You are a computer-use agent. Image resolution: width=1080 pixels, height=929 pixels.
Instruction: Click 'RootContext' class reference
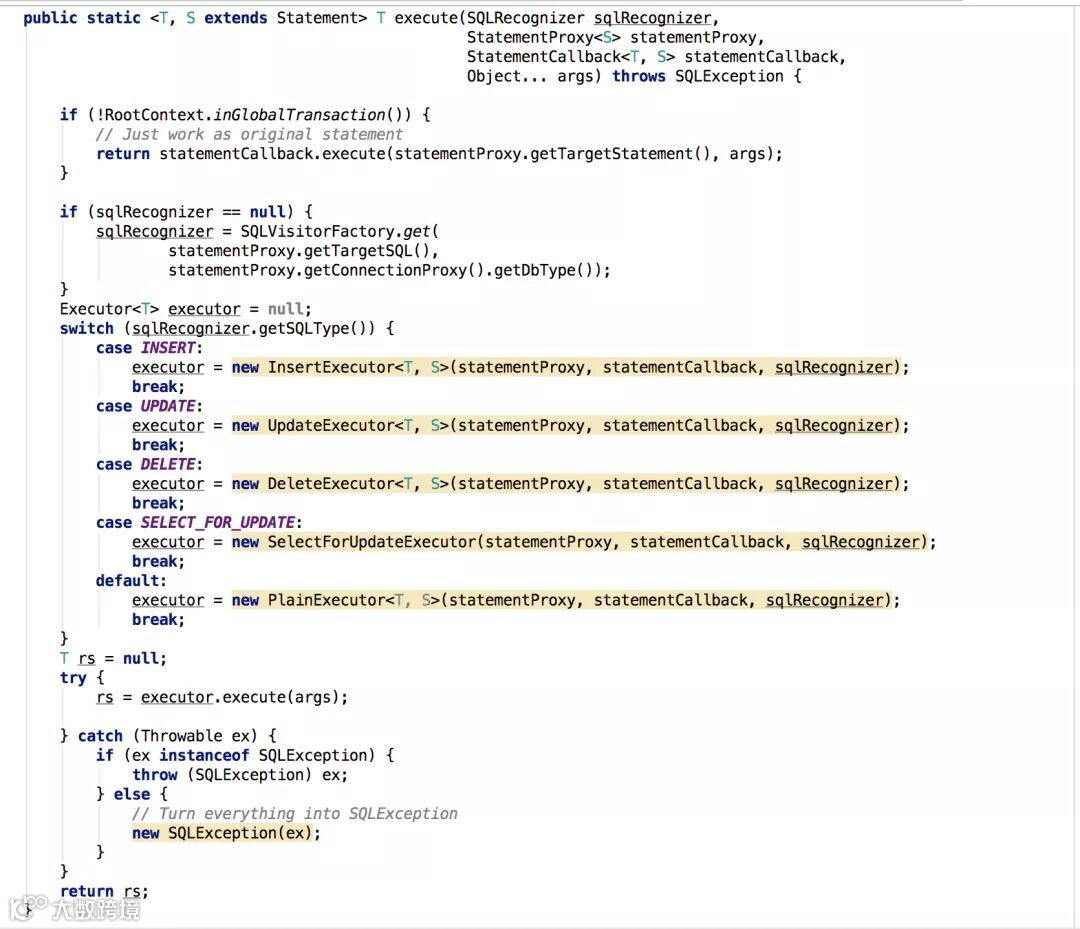click(156, 114)
